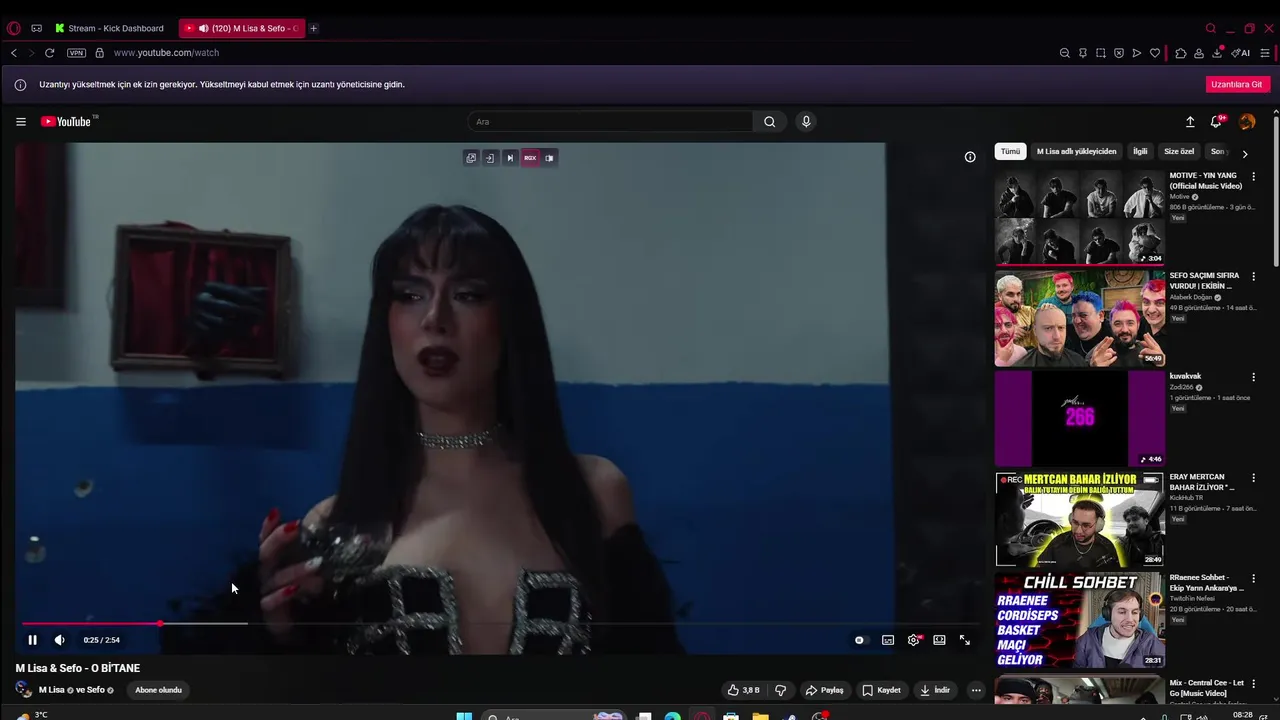This screenshot has width=1280, height=720.
Task: Open the kuvakvak video thumbnail
Action: point(1080,418)
